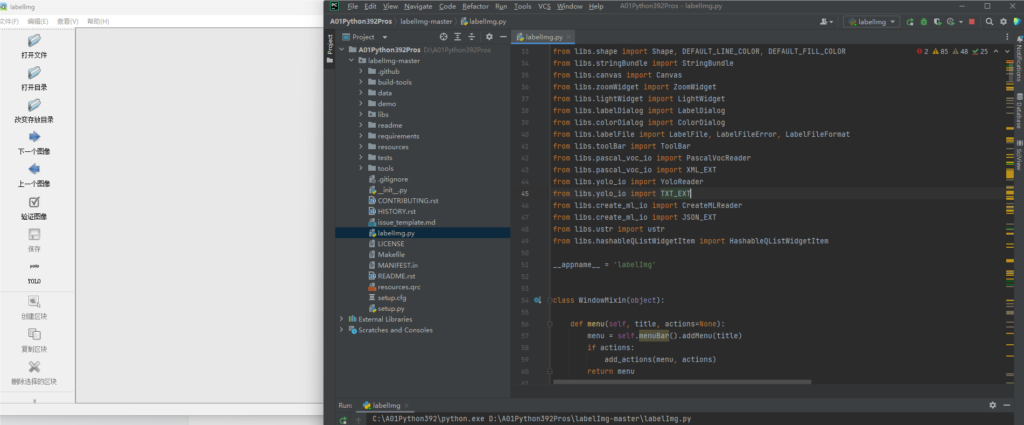This screenshot has width=1024, height=425.
Task: Click Delete RectBox icon in labelImg
Action: coord(34,367)
